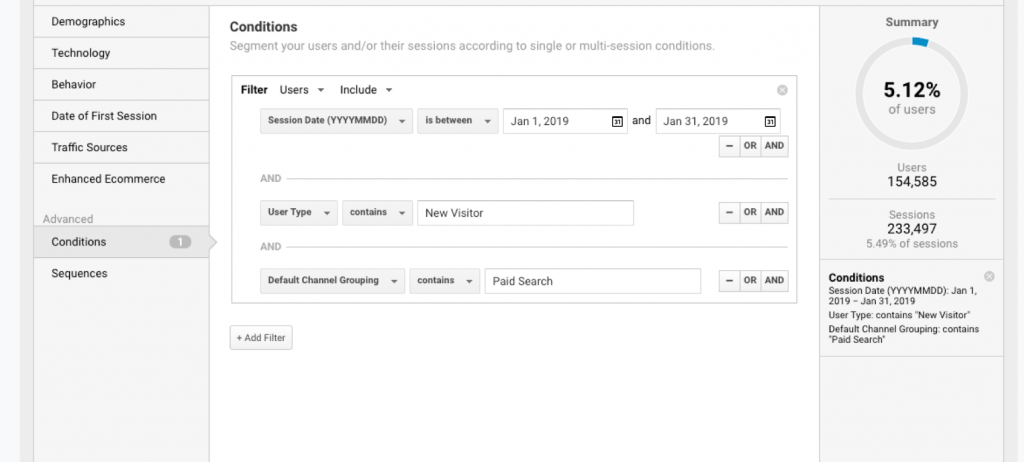Screen dimensions: 1024x462
Task: Add OR condition to Session Date row
Action: tap(750, 146)
